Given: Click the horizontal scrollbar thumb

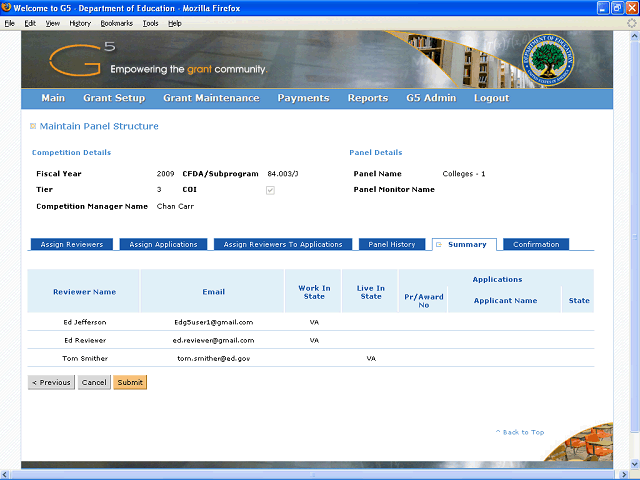Looking at the screenshot, I should tap(313, 475).
